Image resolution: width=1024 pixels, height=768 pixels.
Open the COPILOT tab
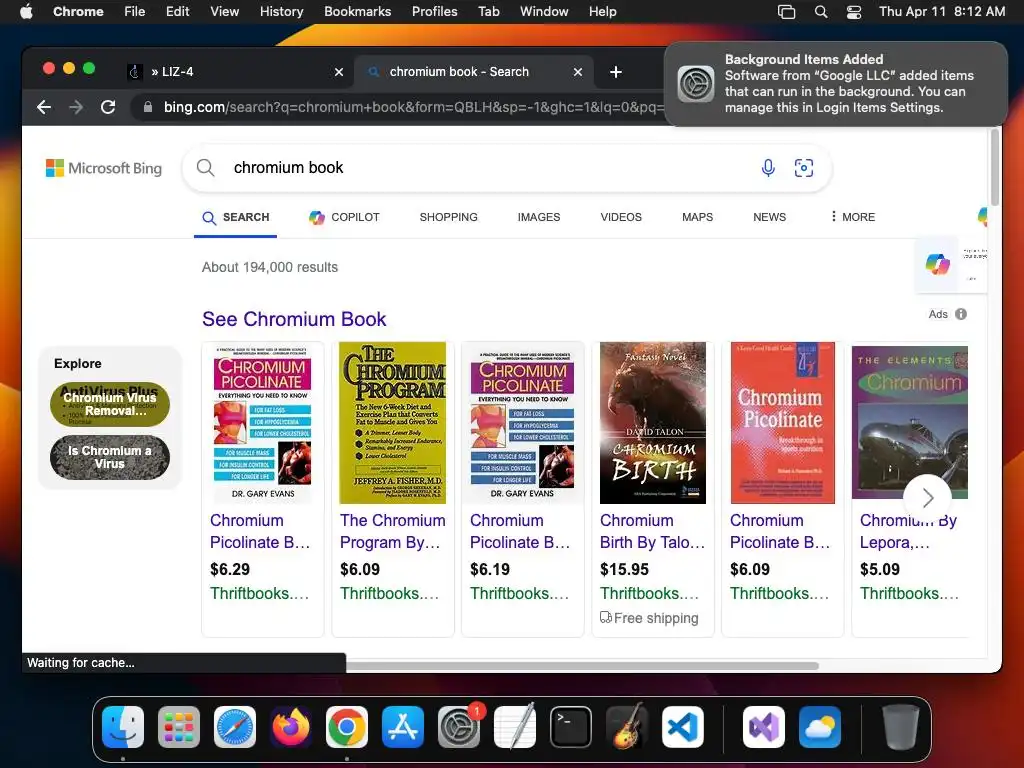(x=344, y=217)
